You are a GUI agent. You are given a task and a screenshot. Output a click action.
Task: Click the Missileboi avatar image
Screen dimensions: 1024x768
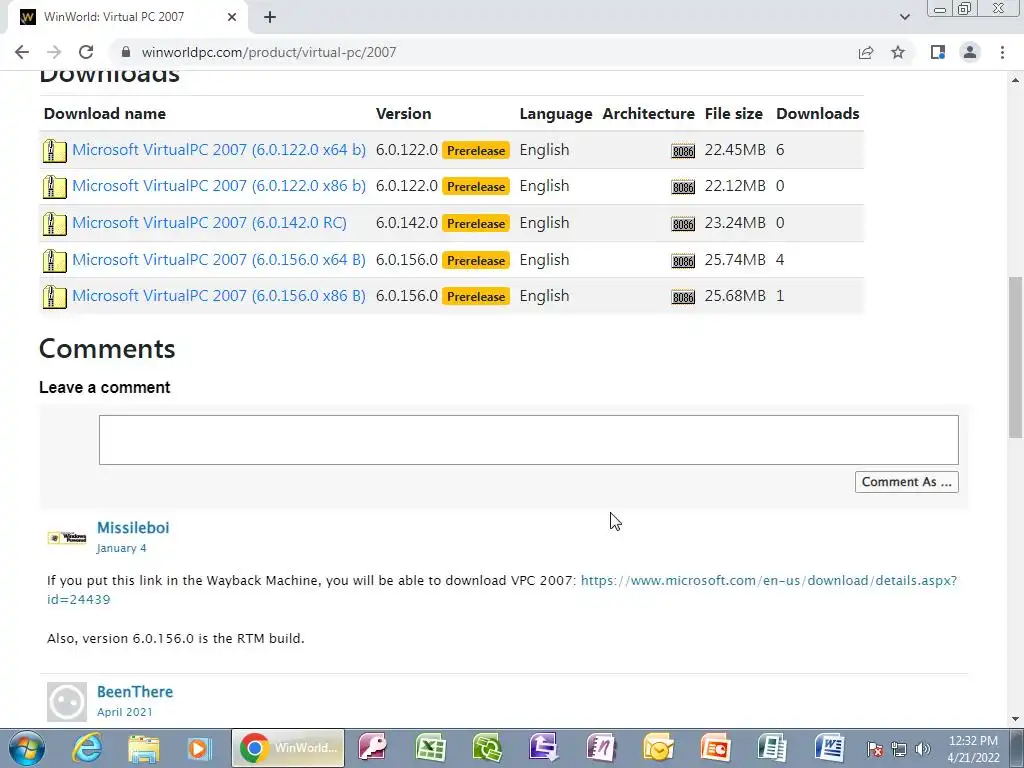67,537
